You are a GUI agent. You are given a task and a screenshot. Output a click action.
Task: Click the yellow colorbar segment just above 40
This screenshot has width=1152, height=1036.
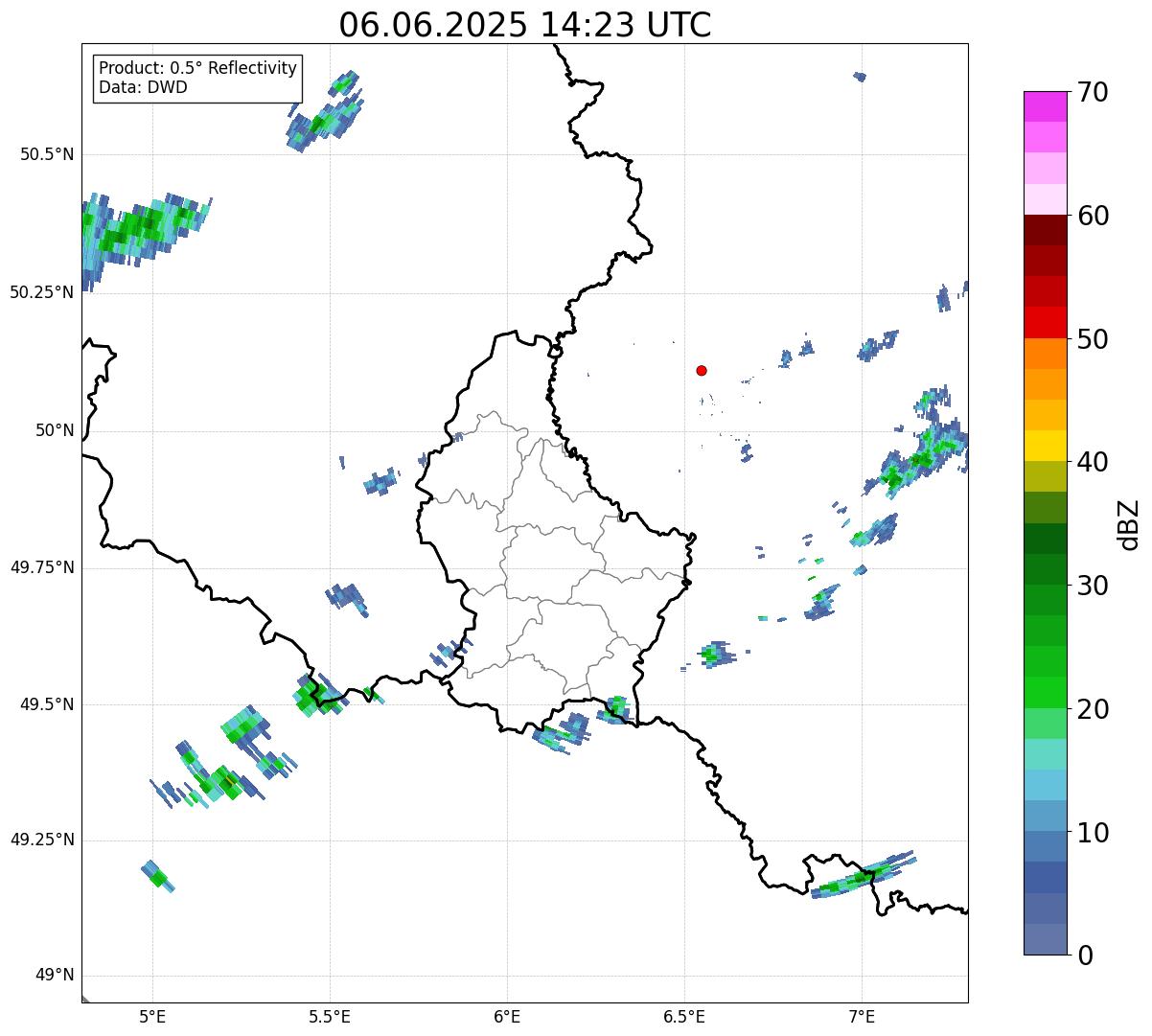(x=1045, y=446)
